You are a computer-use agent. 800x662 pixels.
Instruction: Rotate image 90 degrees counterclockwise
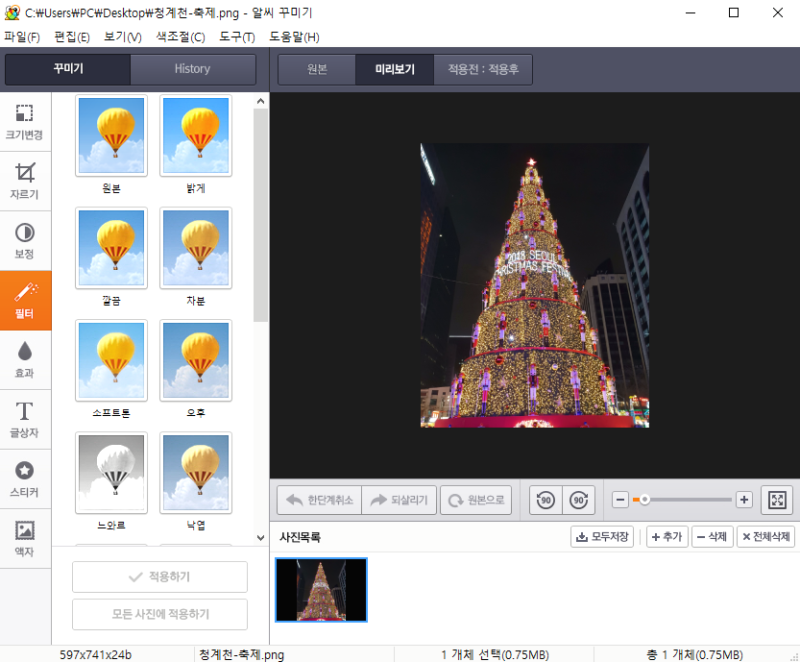coord(545,500)
